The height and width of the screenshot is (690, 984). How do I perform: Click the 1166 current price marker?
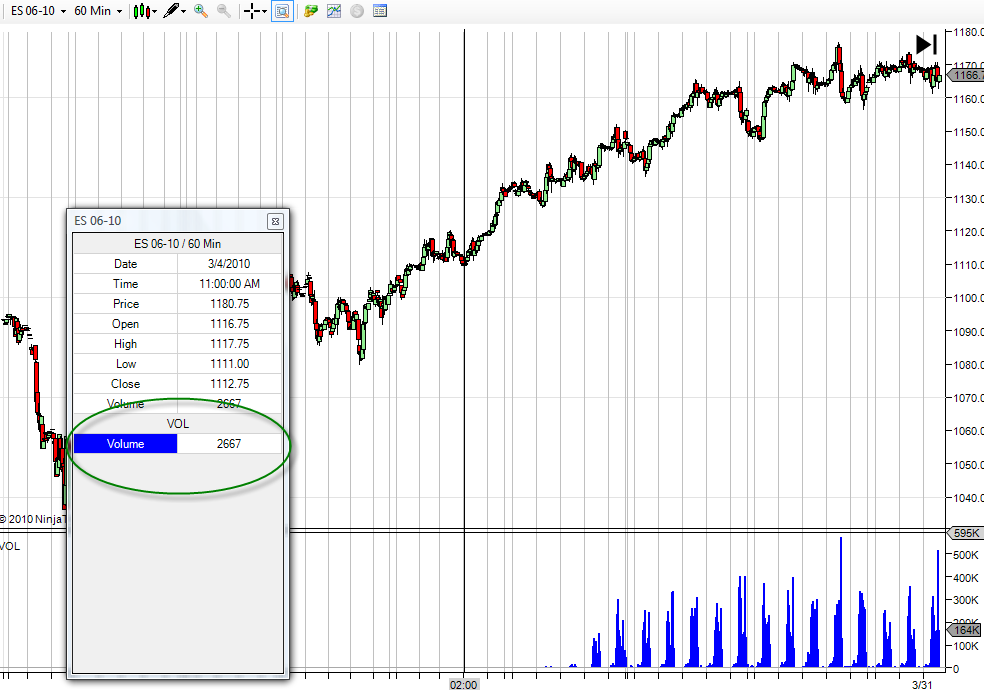(965, 75)
